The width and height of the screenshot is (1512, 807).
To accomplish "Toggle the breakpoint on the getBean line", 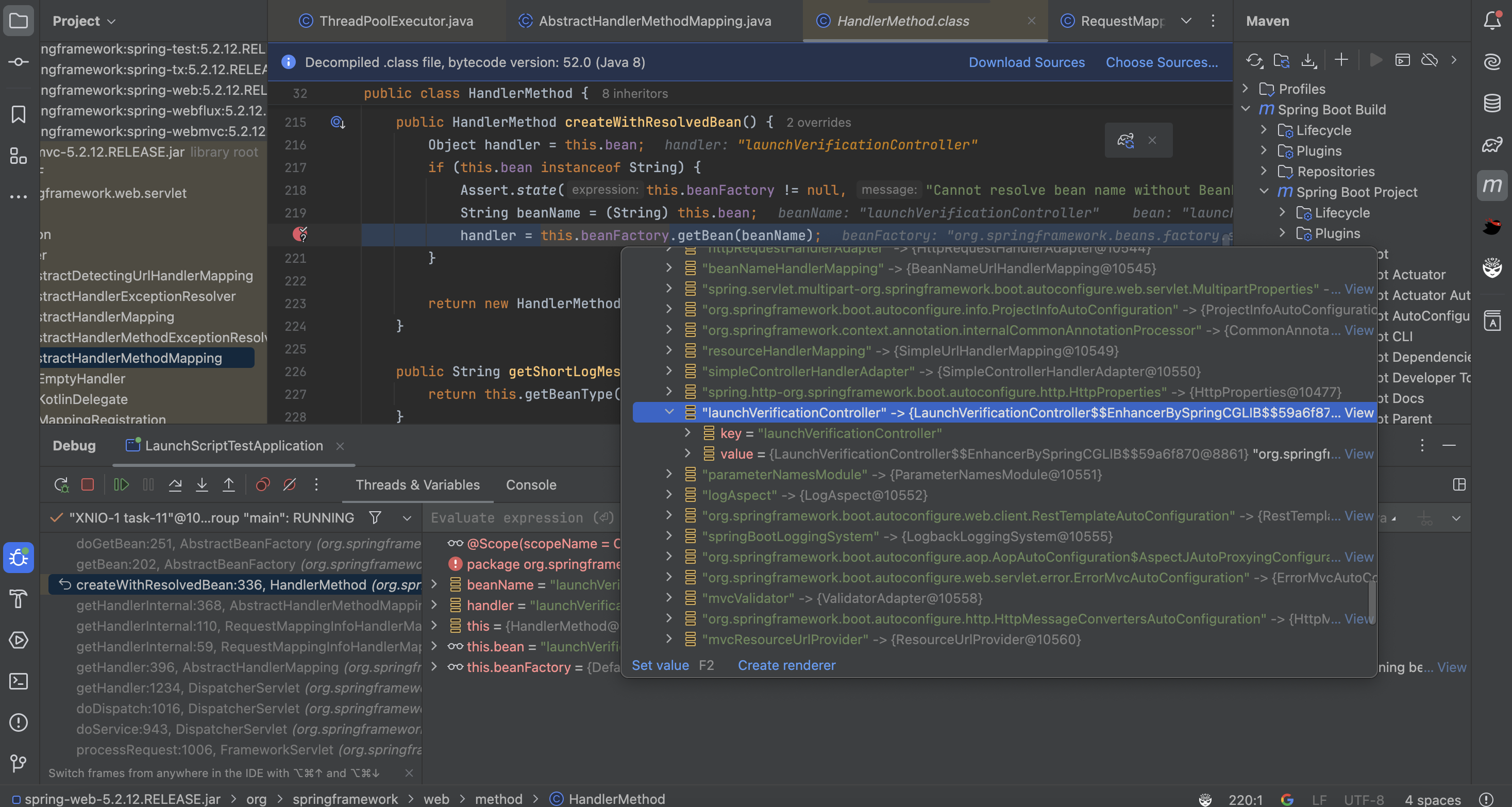I will (x=300, y=235).
